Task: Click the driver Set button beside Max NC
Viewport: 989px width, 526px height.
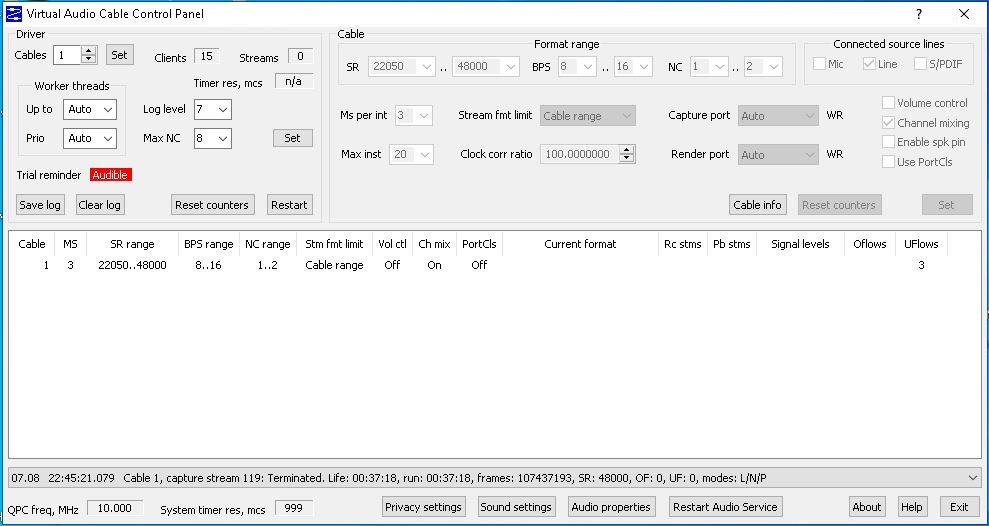Action: [x=293, y=138]
